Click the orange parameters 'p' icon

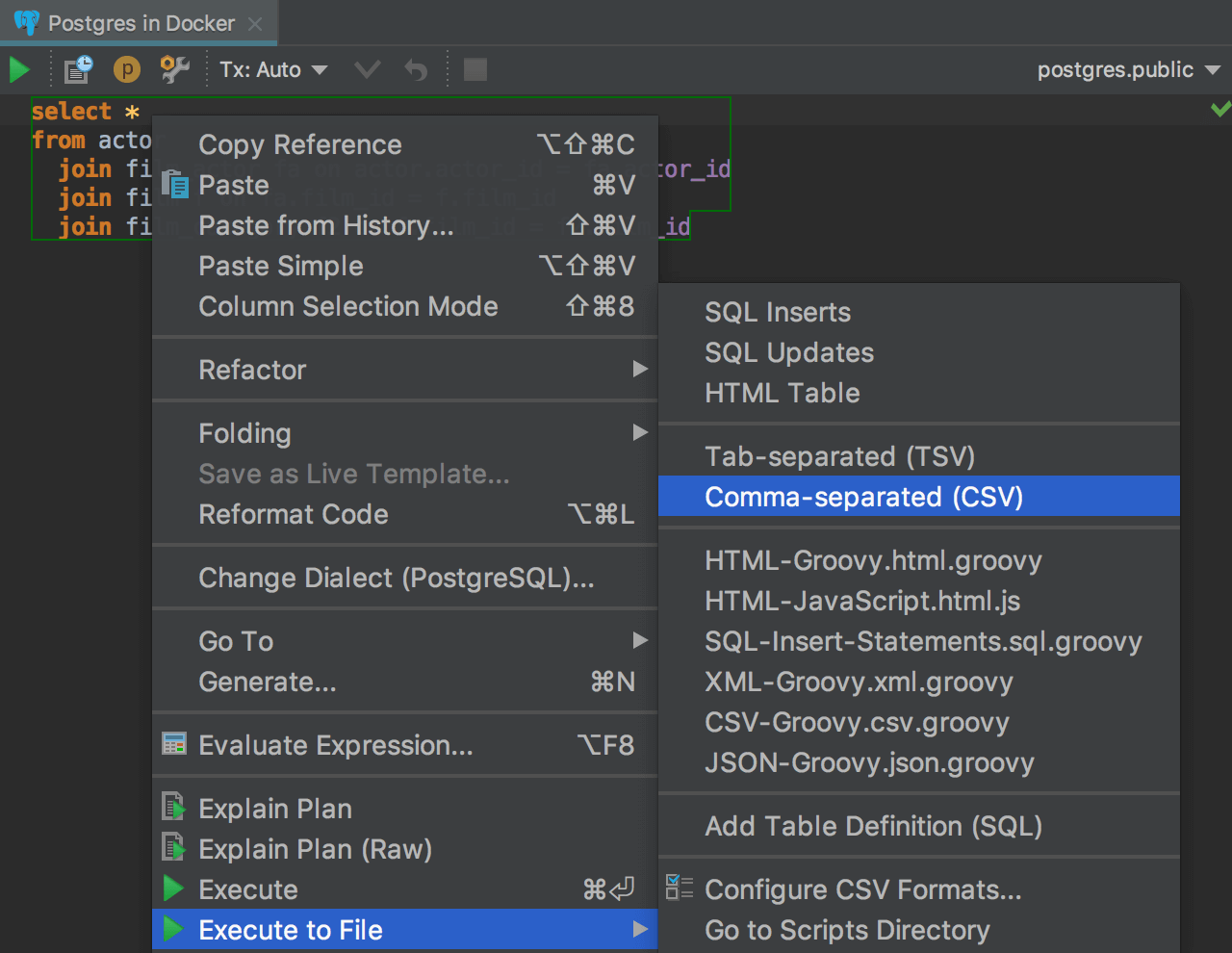(127, 69)
